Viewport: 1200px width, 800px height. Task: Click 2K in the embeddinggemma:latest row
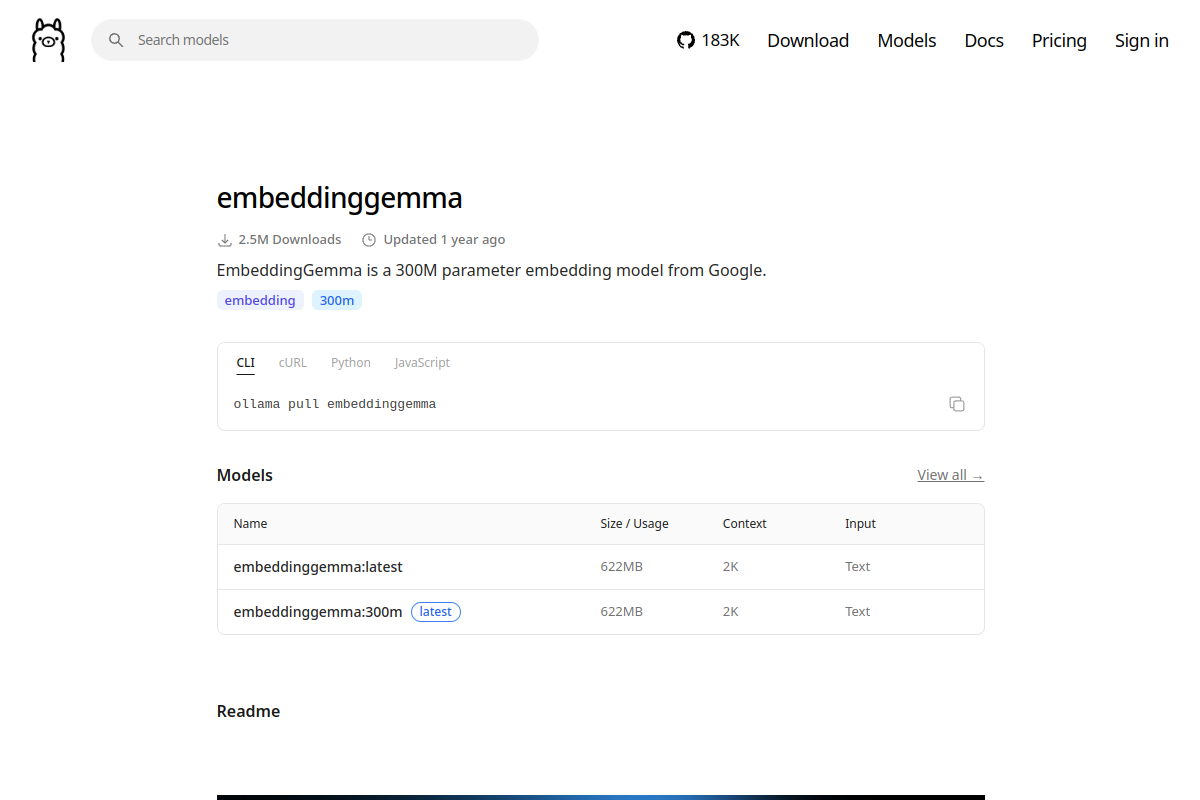pos(731,567)
